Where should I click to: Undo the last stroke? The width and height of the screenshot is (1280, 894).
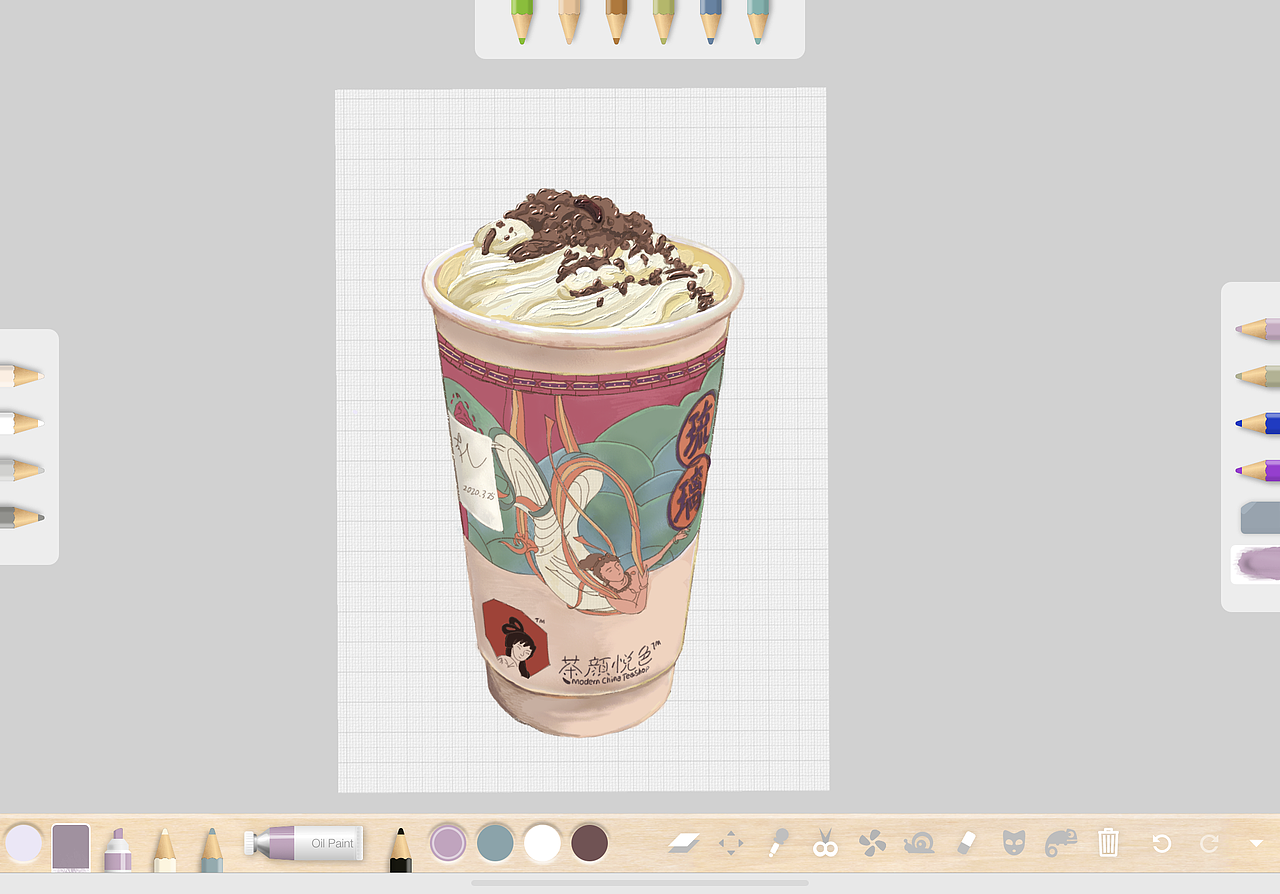click(x=1161, y=843)
